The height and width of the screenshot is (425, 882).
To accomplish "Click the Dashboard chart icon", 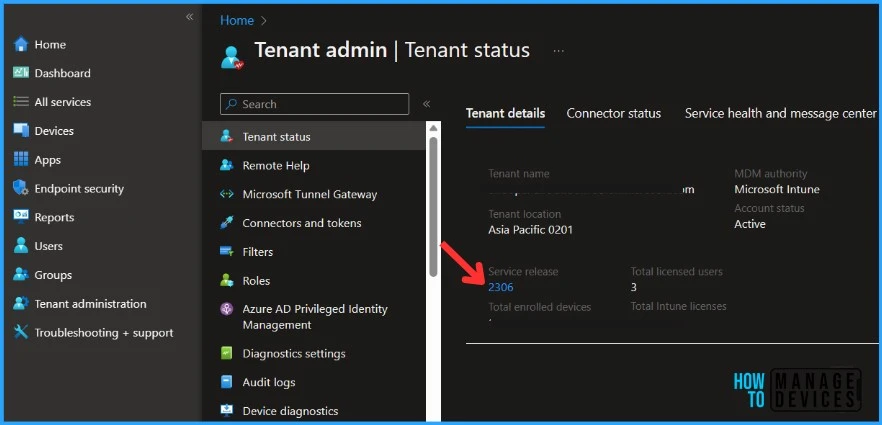I will 21,73.
